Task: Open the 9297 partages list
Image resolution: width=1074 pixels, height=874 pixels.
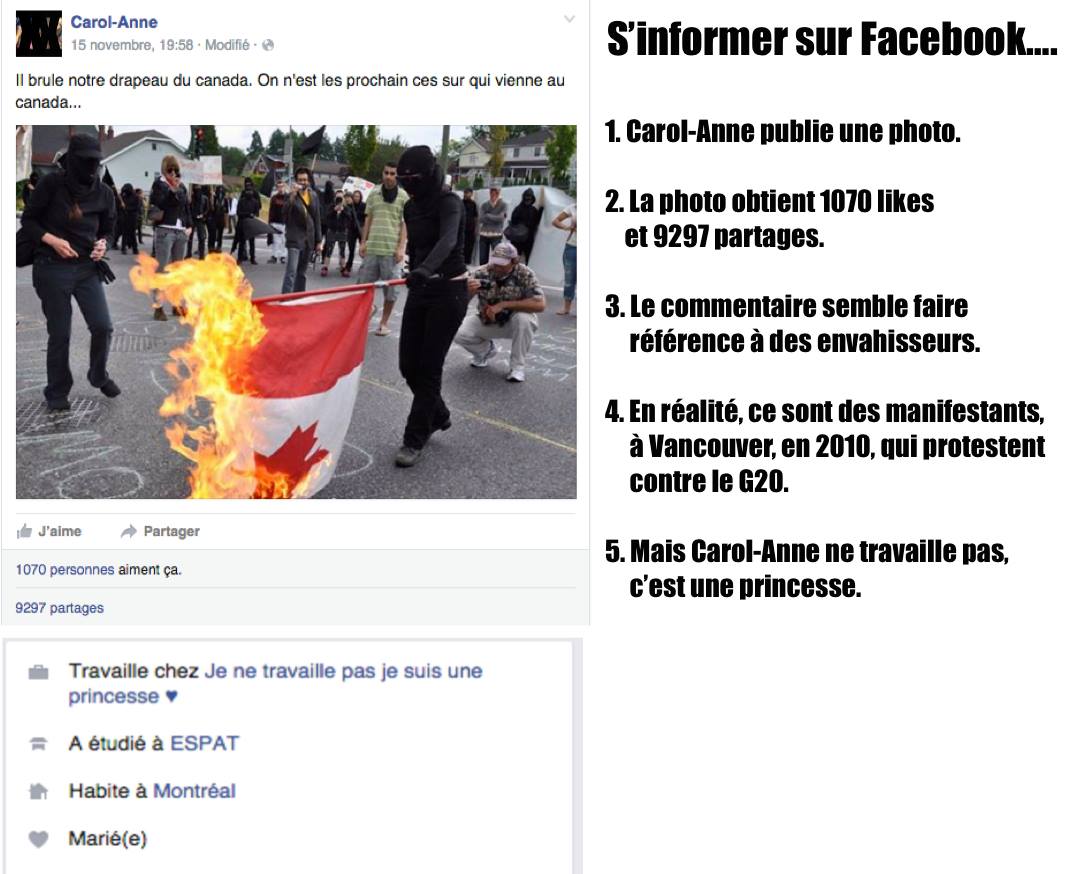Action: pos(60,608)
